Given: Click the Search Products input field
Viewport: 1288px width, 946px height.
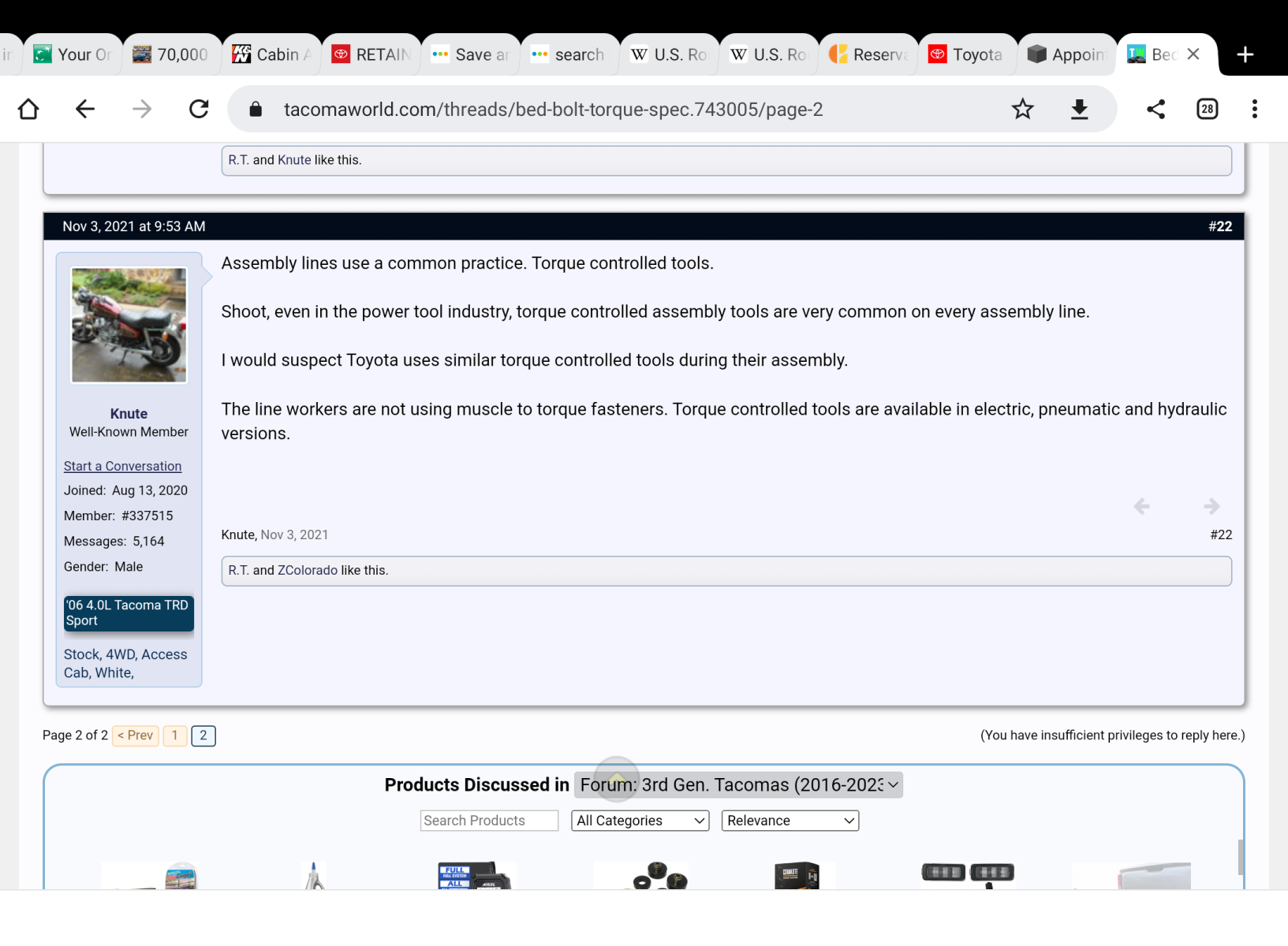Looking at the screenshot, I should click(489, 821).
